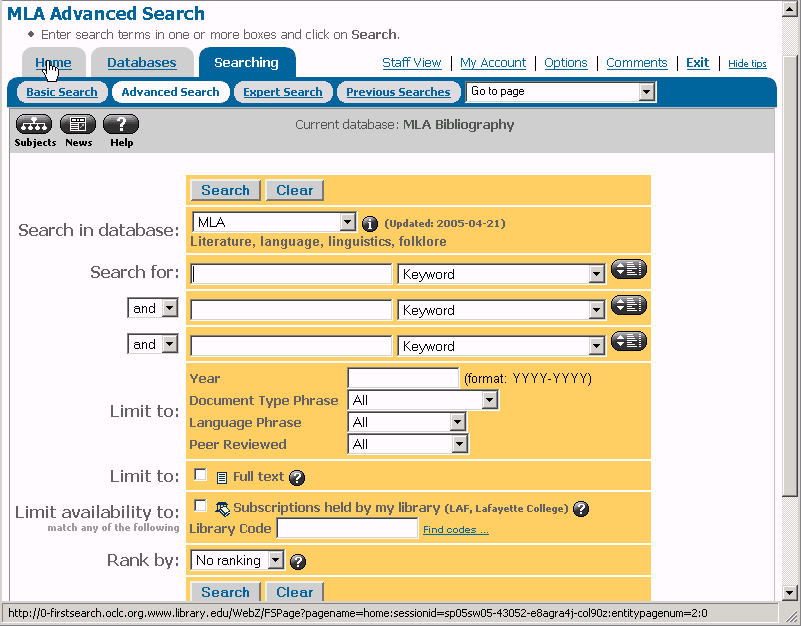Click the second search term text box
Screen dimensions: 801x626
[x=291, y=310]
